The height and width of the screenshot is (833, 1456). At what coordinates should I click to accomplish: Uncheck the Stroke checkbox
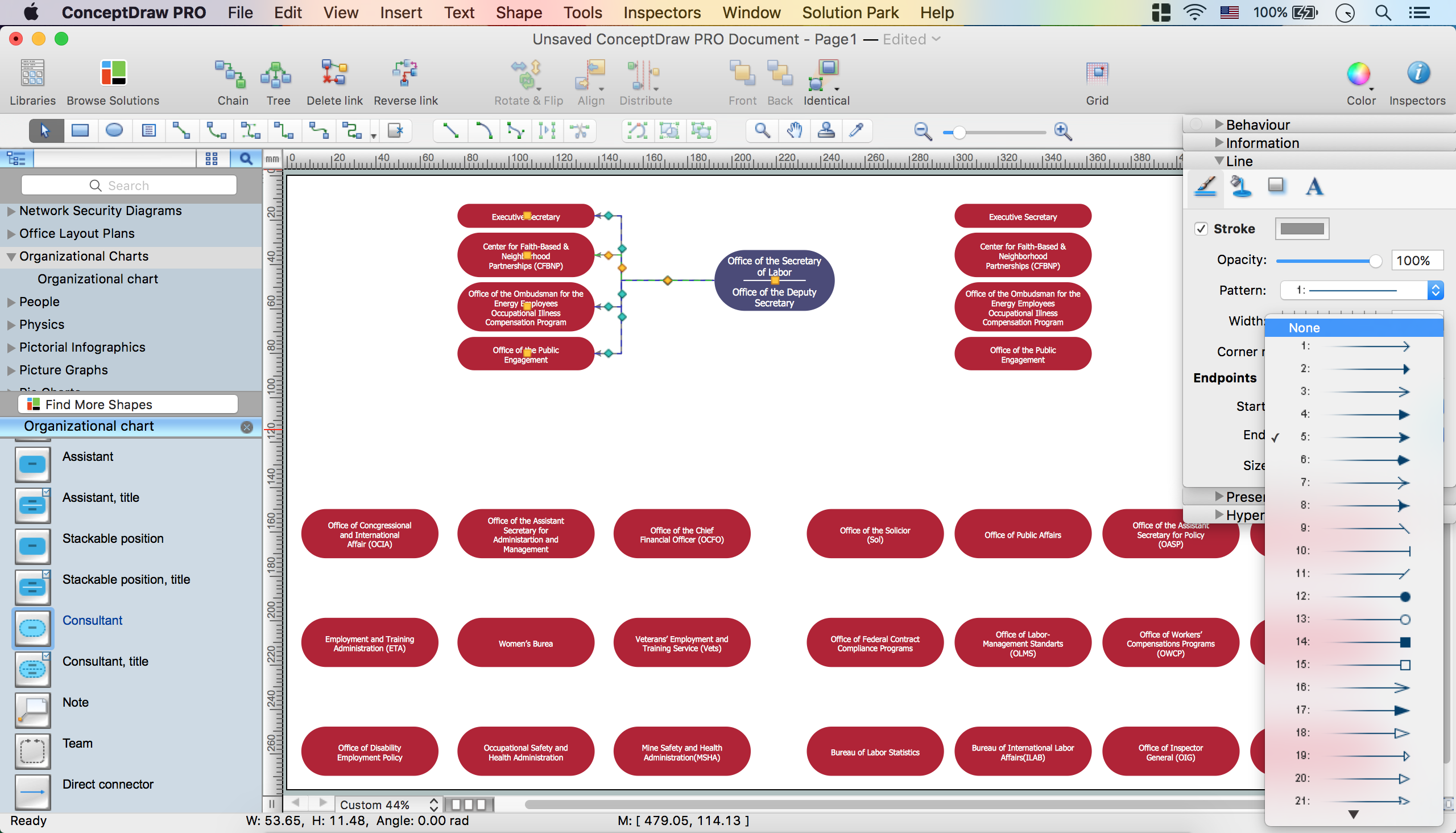point(1201,229)
